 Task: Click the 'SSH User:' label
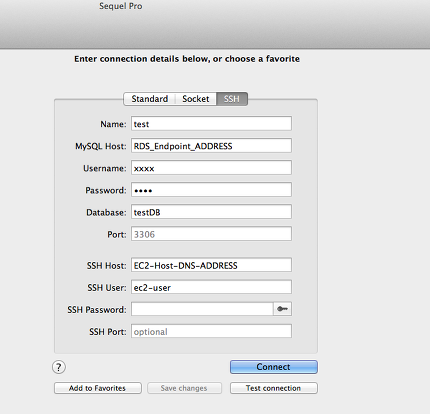point(107,288)
